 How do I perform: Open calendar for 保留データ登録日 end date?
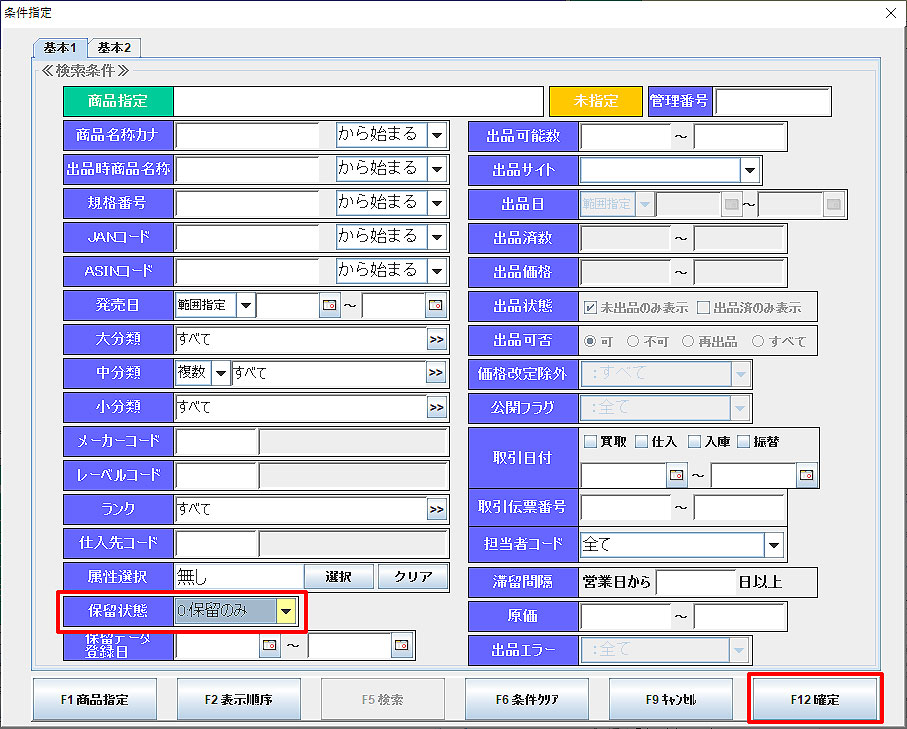coord(402,646)
